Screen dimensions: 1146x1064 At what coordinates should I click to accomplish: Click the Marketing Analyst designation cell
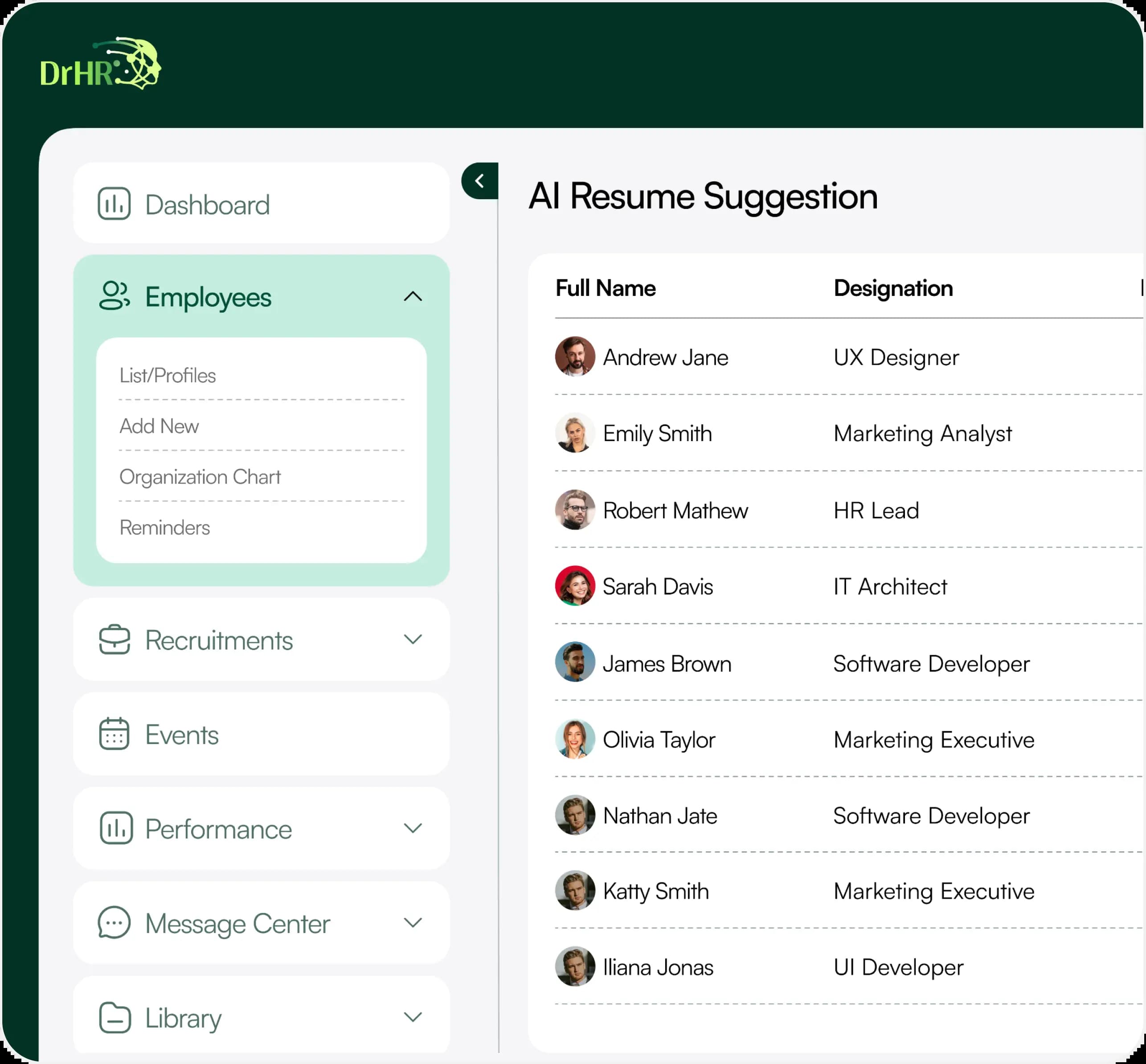[x=923, y=434]
